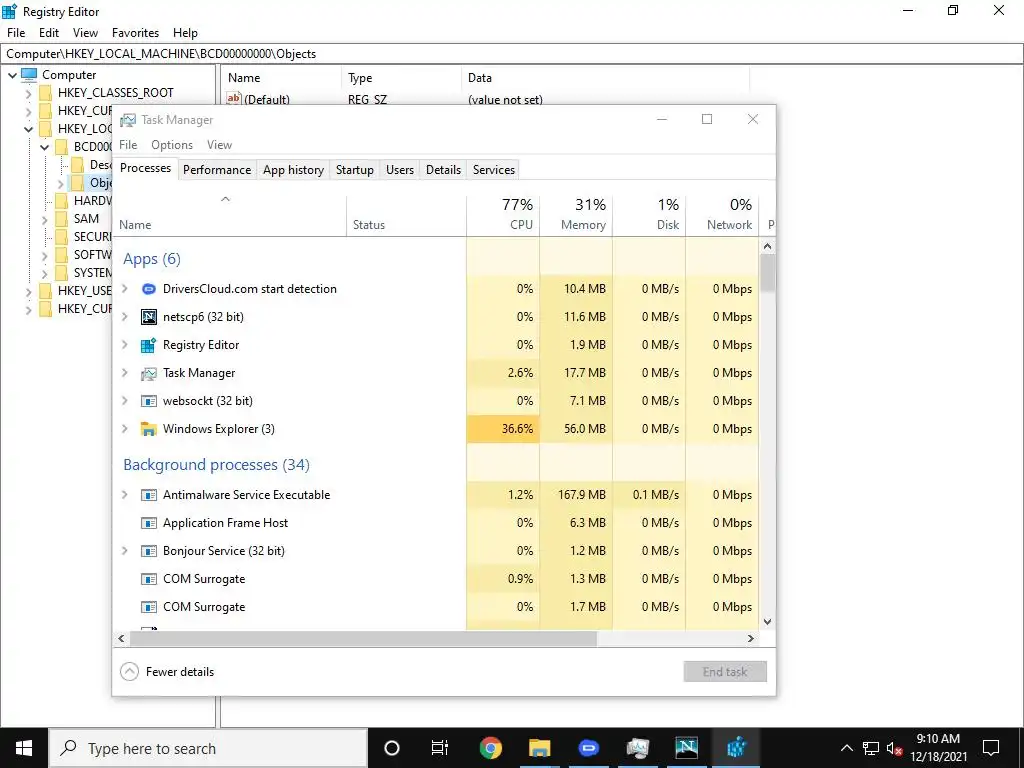This screenshot has height=768, width=1024.
Task: Click the (Default) string value icon
Action: pyautogui.click(x=234, y=99)
